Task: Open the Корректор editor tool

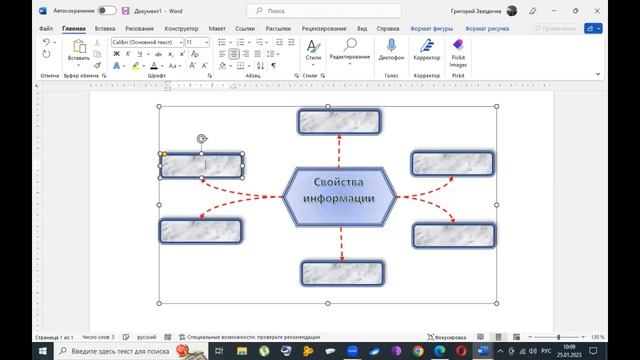Action: (x=427, y=50)
